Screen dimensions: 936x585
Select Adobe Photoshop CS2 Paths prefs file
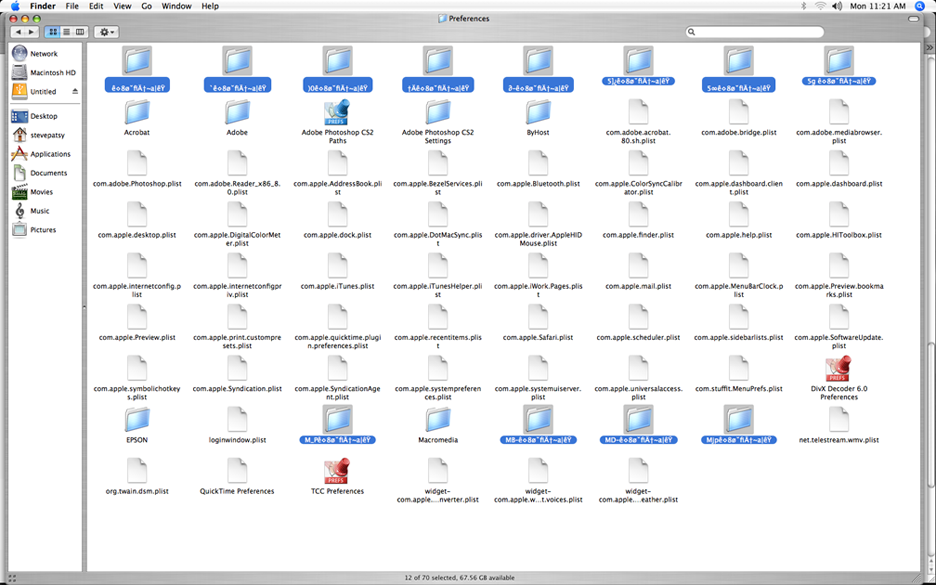click(x=337, y=113)
